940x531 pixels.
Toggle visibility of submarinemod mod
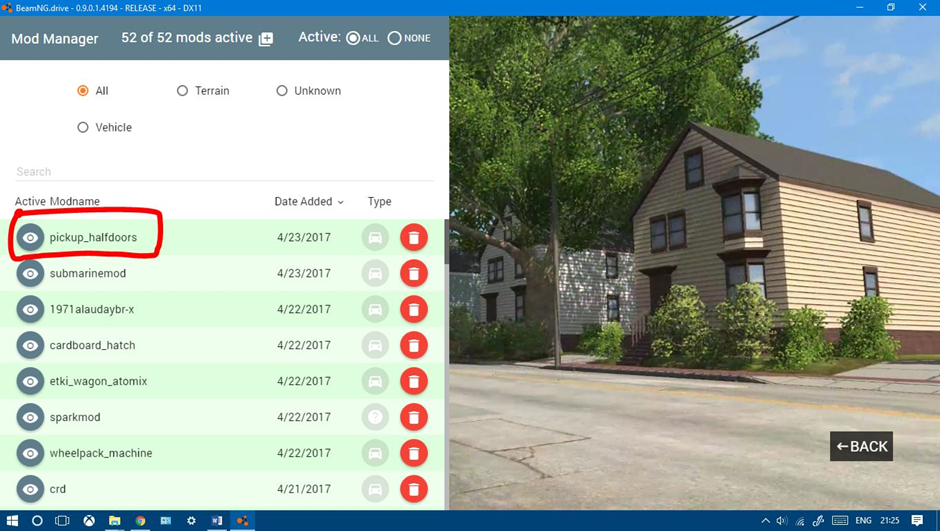click(x=30, y=273)
